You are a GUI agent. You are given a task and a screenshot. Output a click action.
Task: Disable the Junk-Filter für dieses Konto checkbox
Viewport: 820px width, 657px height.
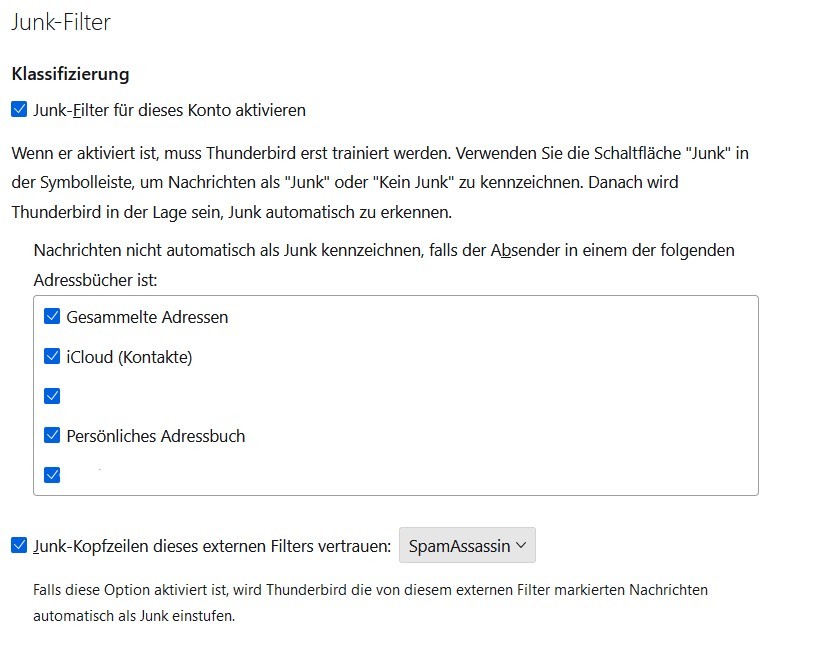pos(19,110)
